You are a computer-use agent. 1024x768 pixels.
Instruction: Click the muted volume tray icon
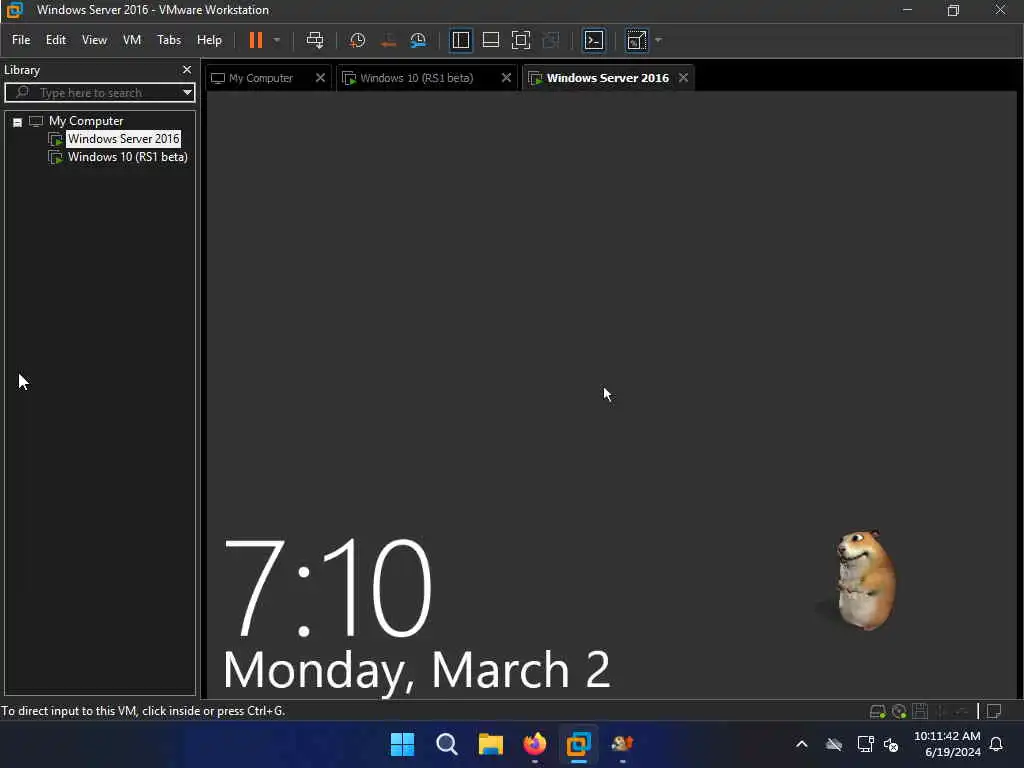tap(891, 744)
